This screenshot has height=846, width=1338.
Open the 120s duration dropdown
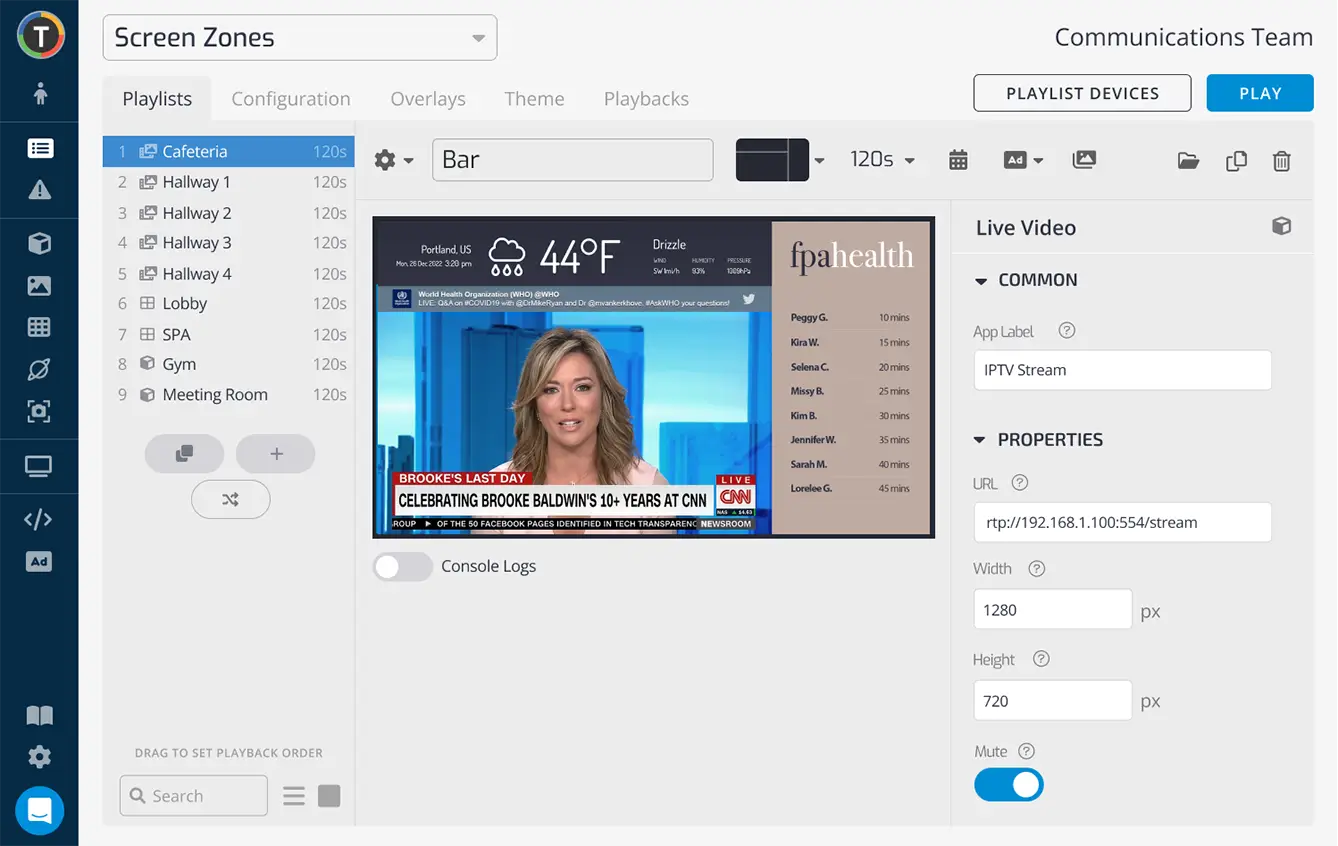click(882, 160)
